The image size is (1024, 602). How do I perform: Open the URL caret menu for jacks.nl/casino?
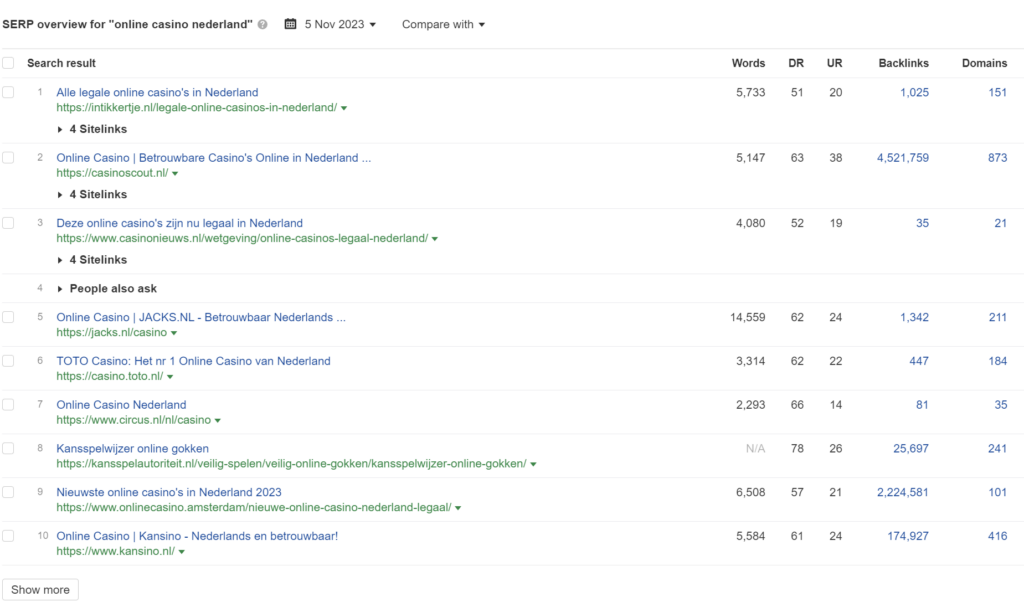[174, 333]
